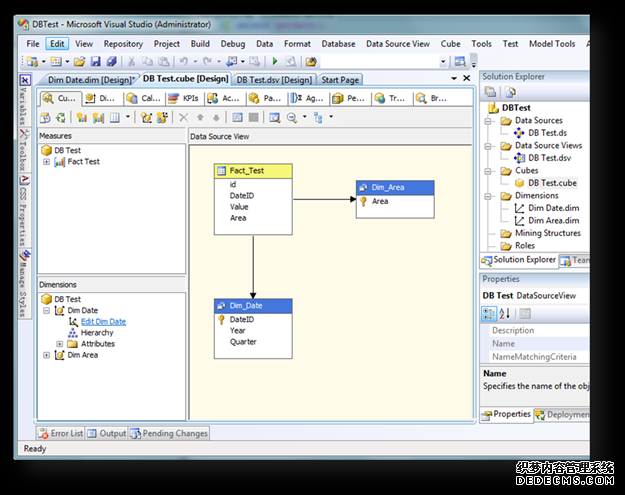The image size is (625, 495).
Task: Select DB Test.cube in Solution Explorer
Action: [x=553, y=183]
